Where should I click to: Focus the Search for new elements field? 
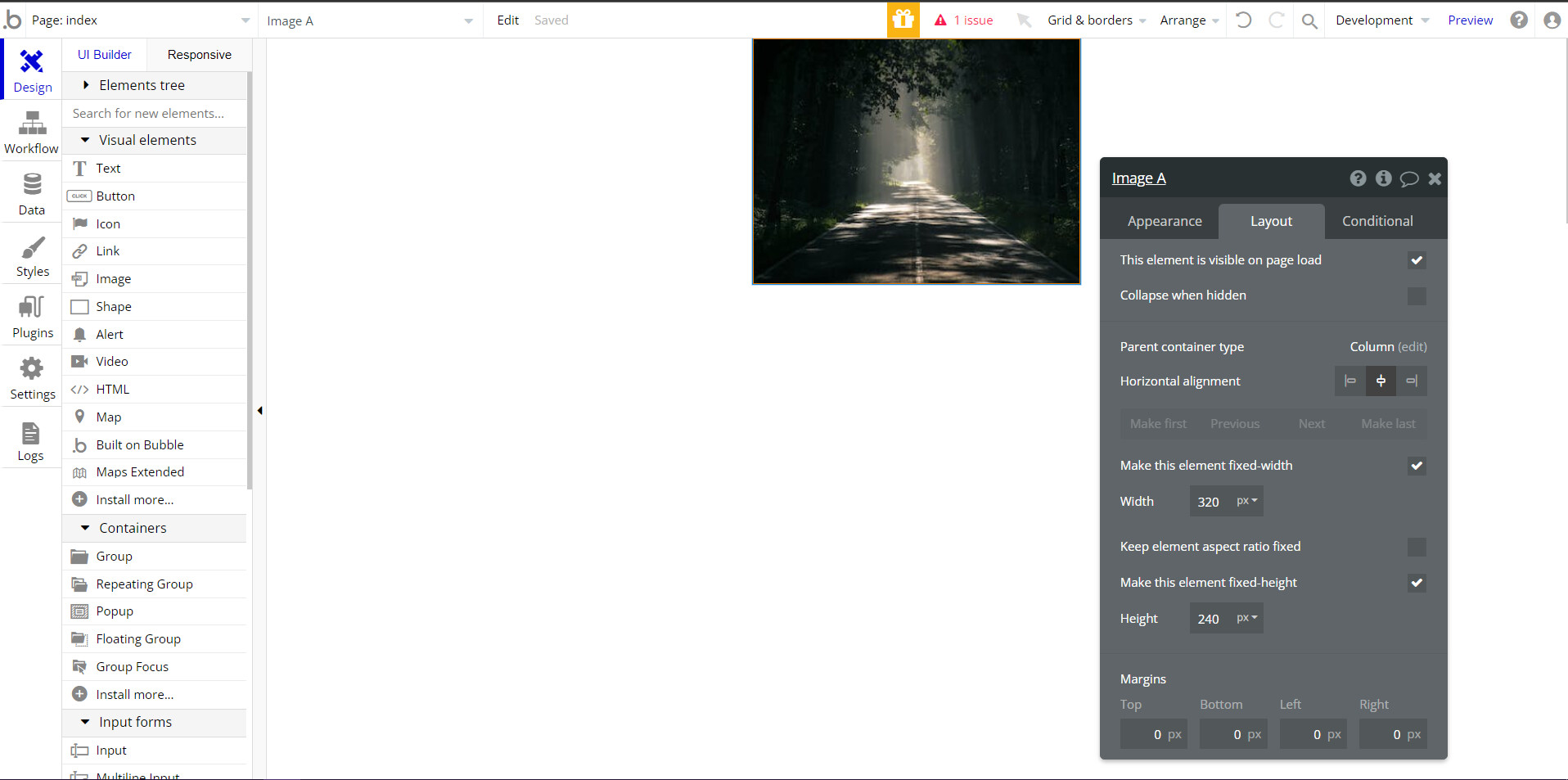155,113
